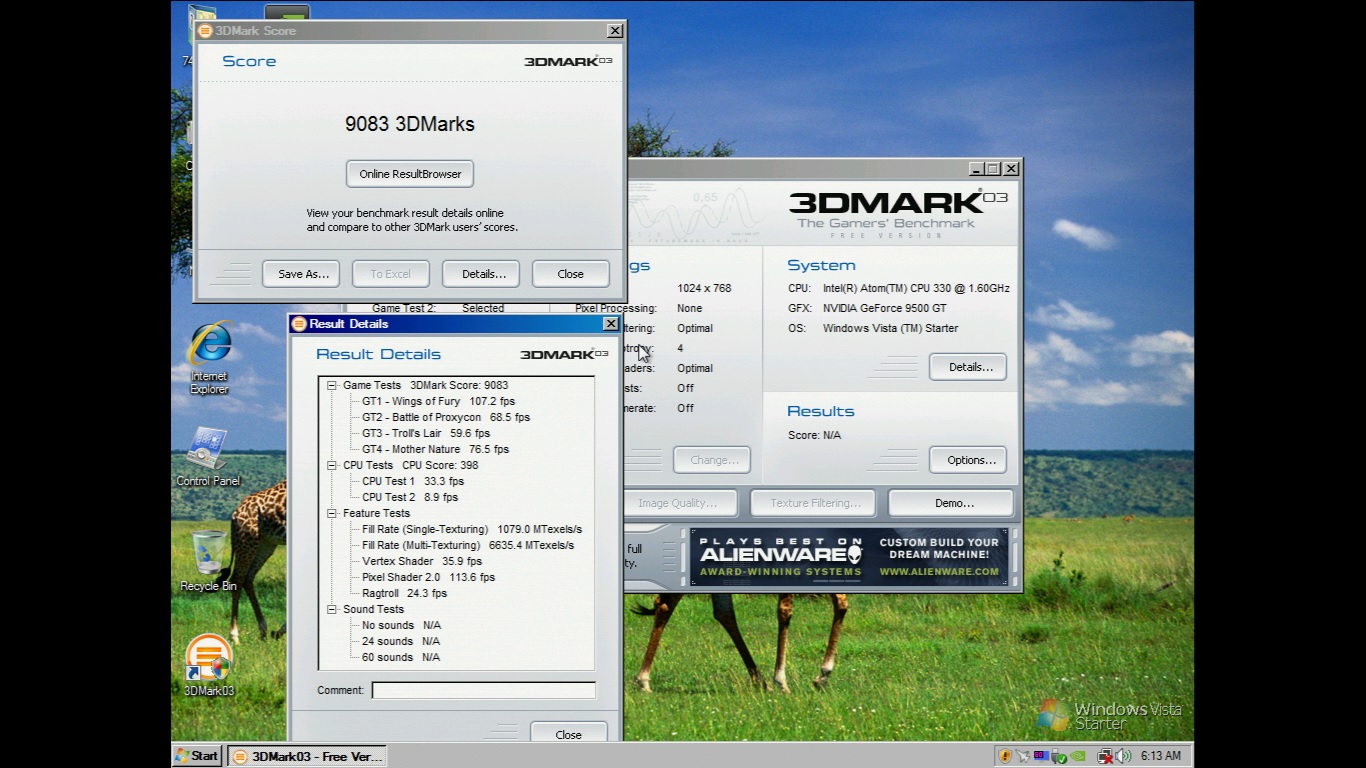This screenshot has width=1366, height=768.
Task: Select the CPU Test 1 33.3 fps row
Action: click(413, 481)
